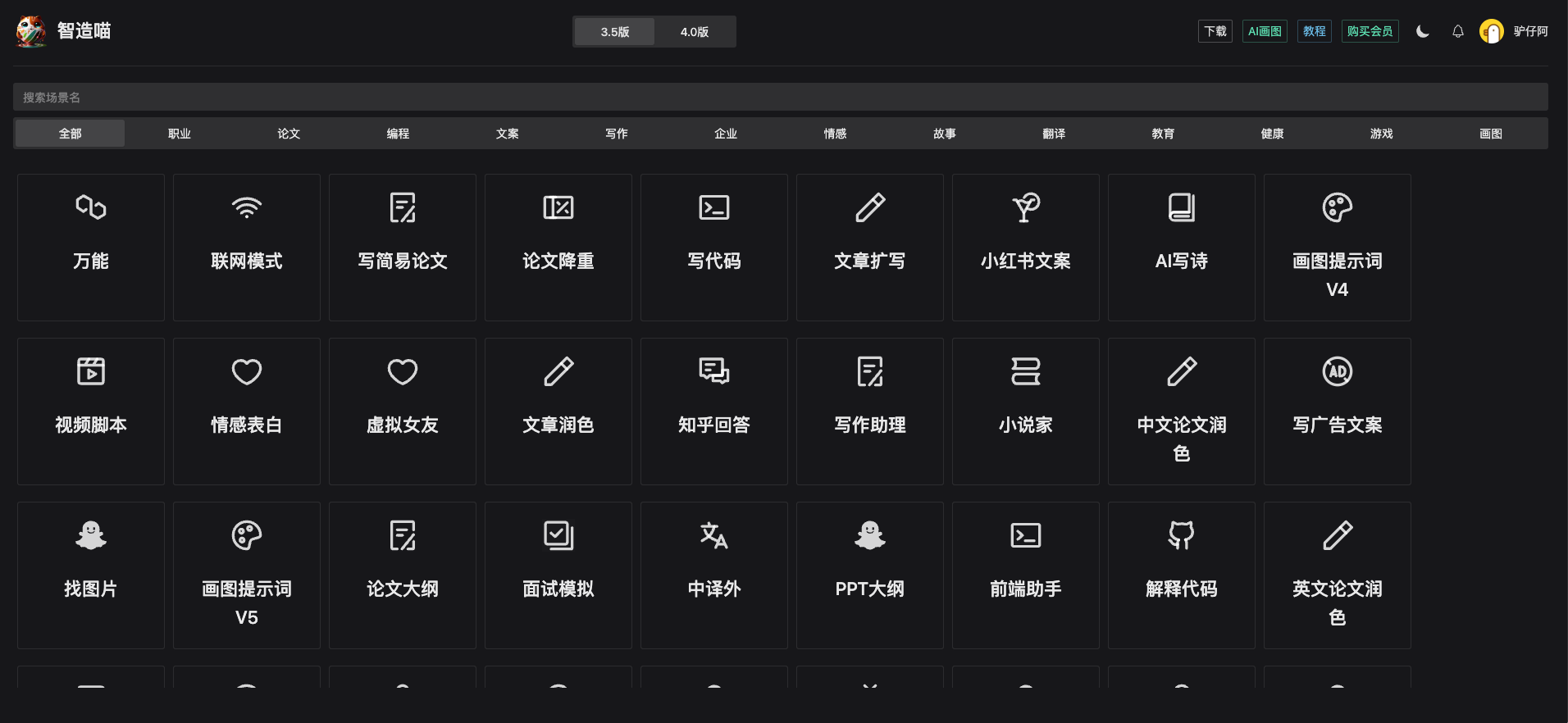Screen dimensions: 1568x723
Task: Toggle dark mode with the moon icon
Action: pyautogui.click(x=1423, y=32)
